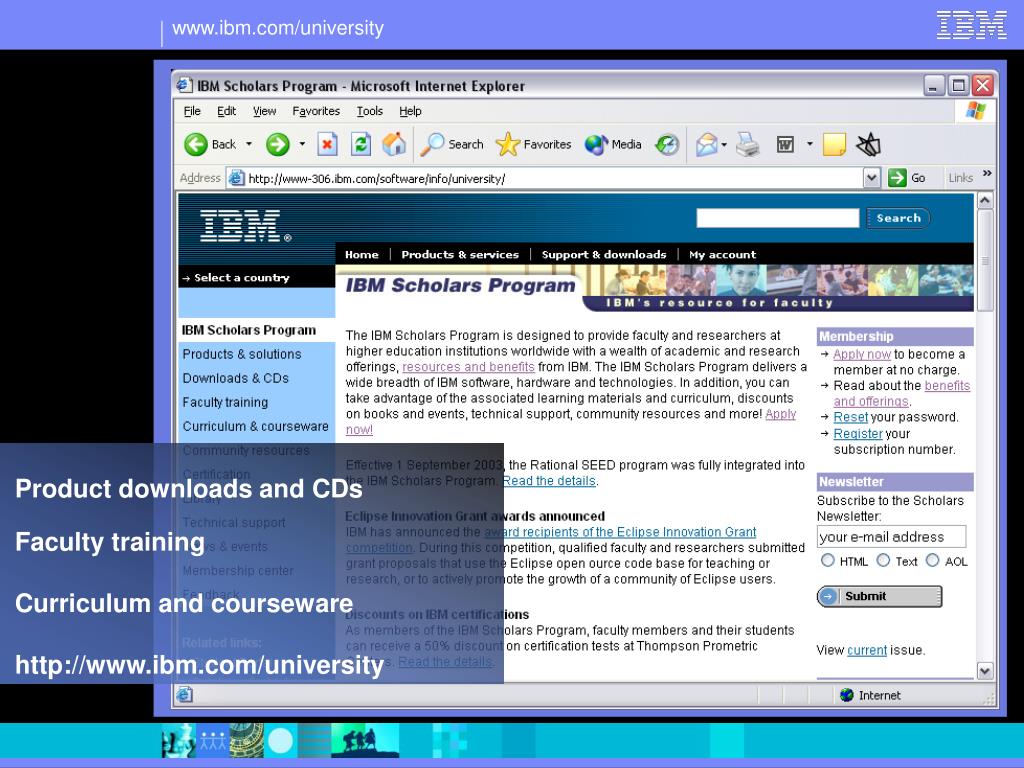Viewport: 1024px width, 768px height.
Task: Expand the Mail button dropdown arrow
Action: coord(724,144)
